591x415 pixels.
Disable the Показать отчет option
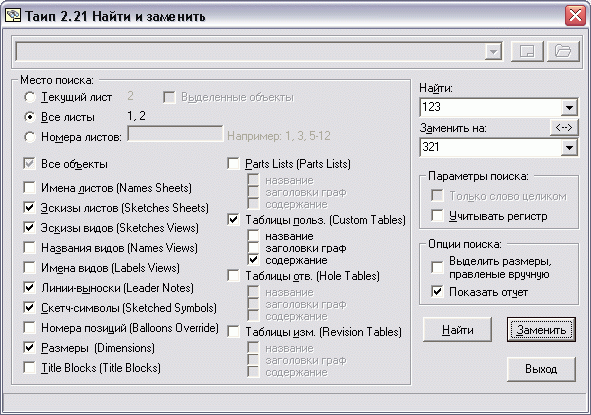pyautogui.click(x=437, y=292)
